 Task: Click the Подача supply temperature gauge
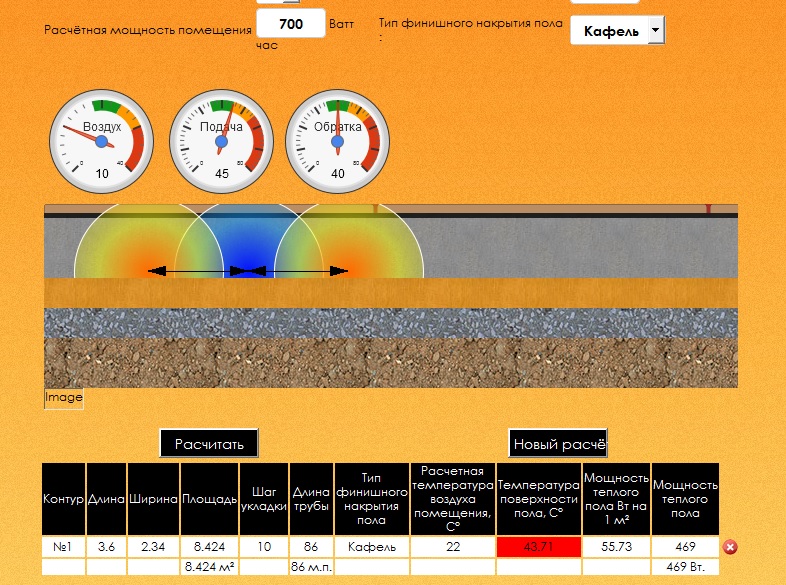coord(221,141)
